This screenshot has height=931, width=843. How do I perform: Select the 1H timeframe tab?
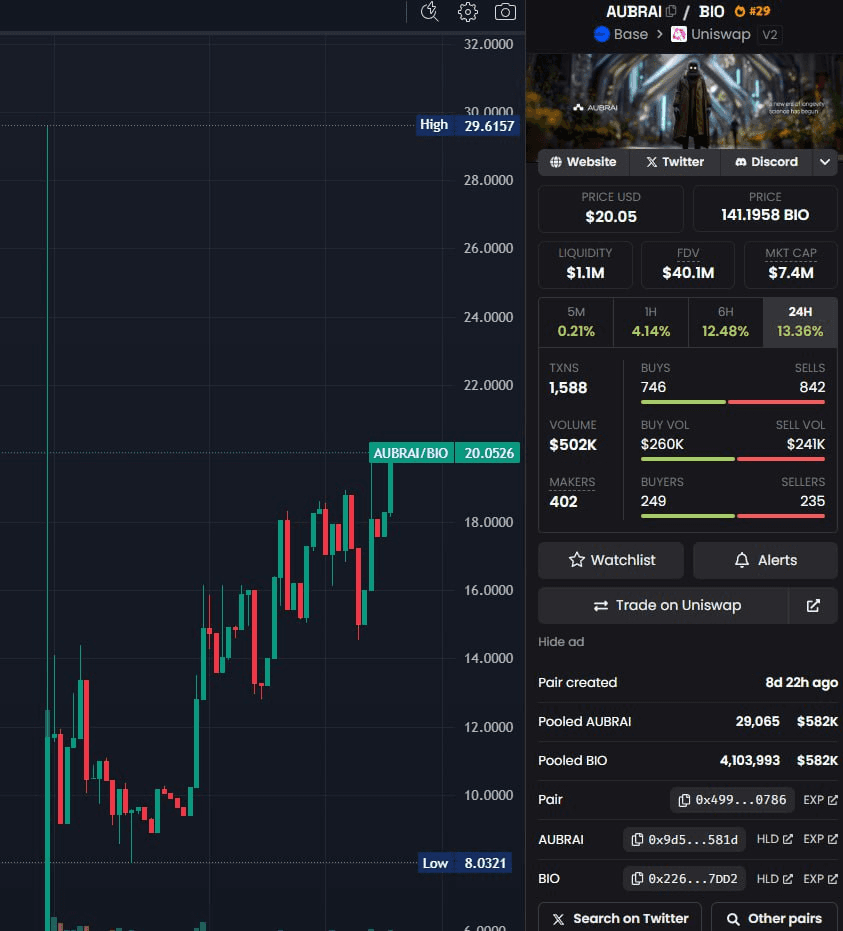click(651, 322)
